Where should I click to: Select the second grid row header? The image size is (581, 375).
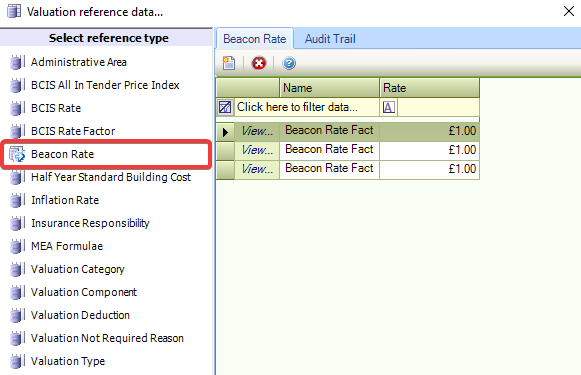point(225,151)
